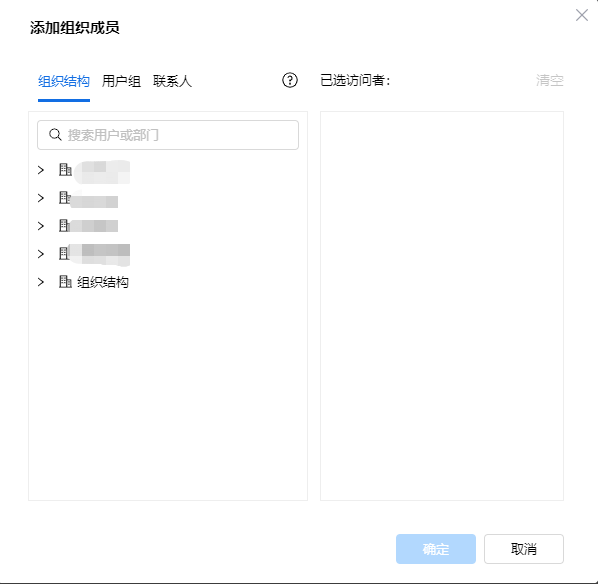
Task: Expand the fourth organization tree node
Action: 41,254
